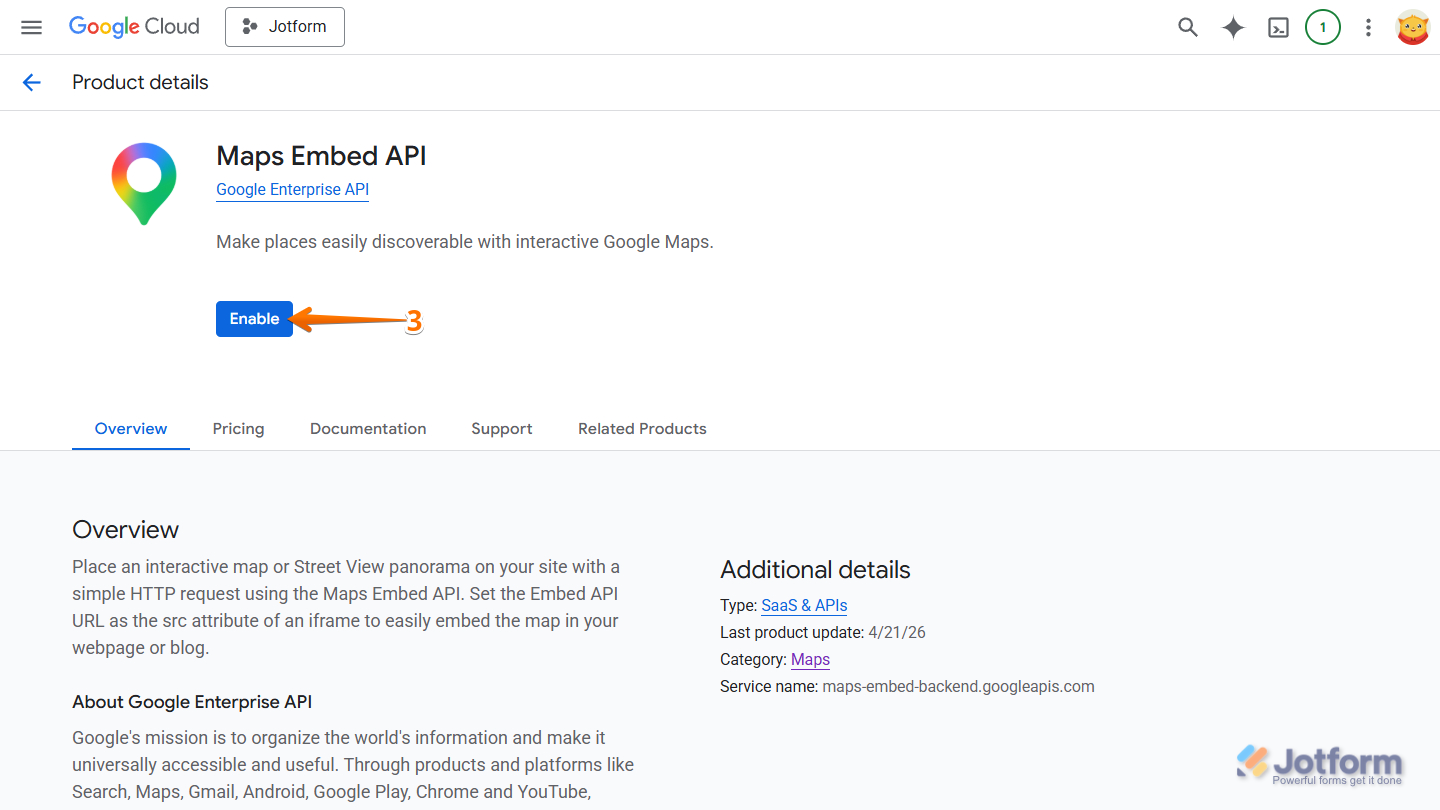
Task: Activate the Cloud Shell terminal icon
Action: coord(1278,27)
